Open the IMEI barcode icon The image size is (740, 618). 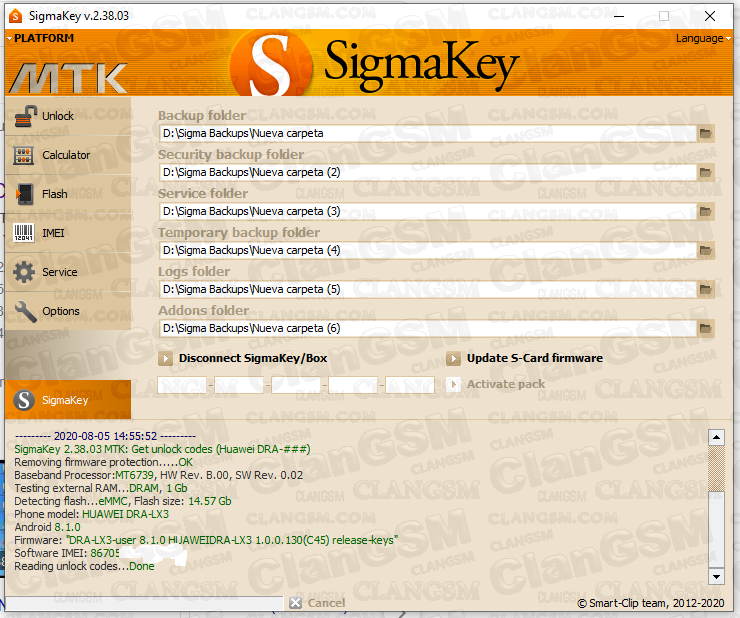point(24,233)
